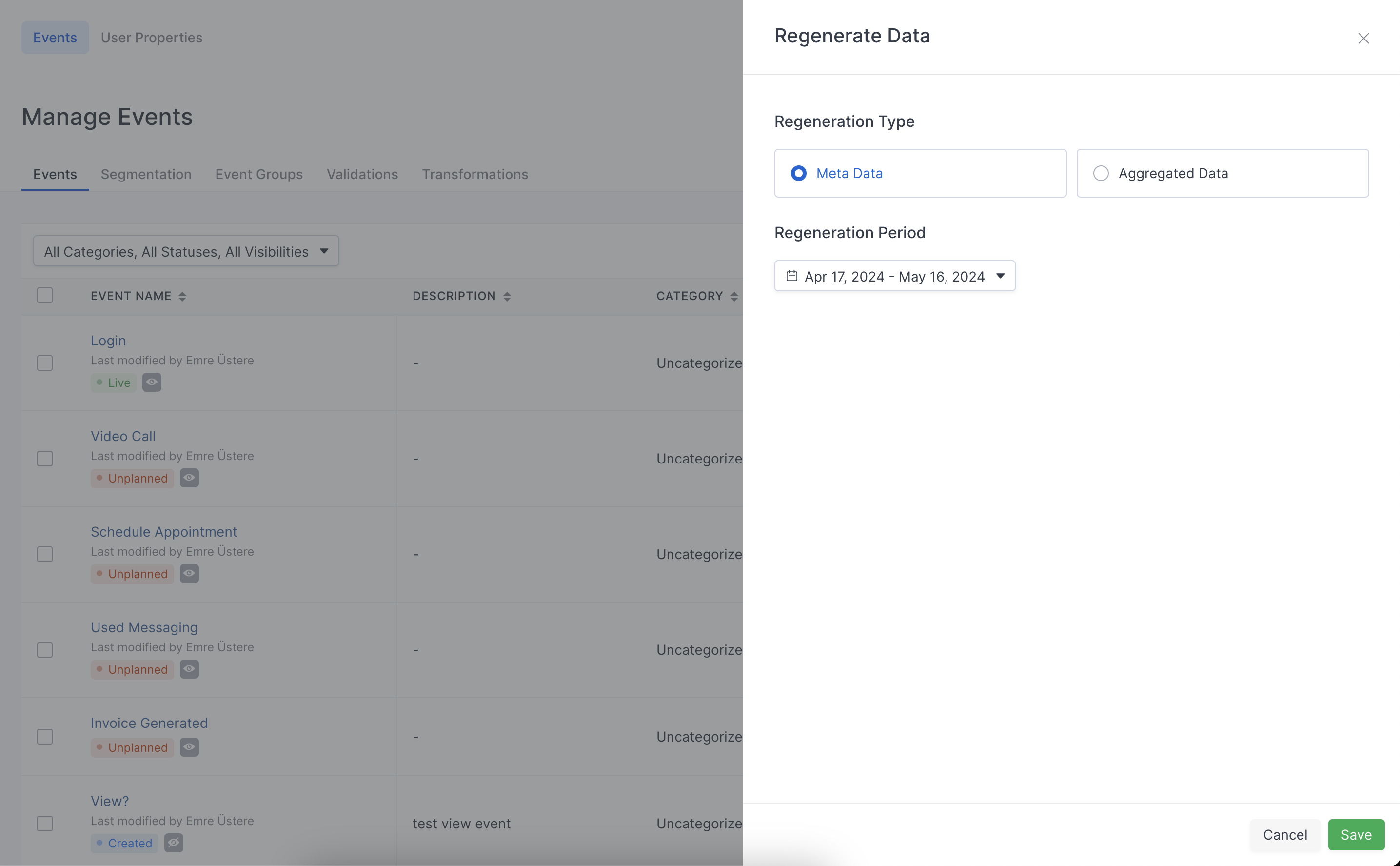Toggle hidden-eye icon for View? event
The image size is (1400, 866).
tap(174, 843)
